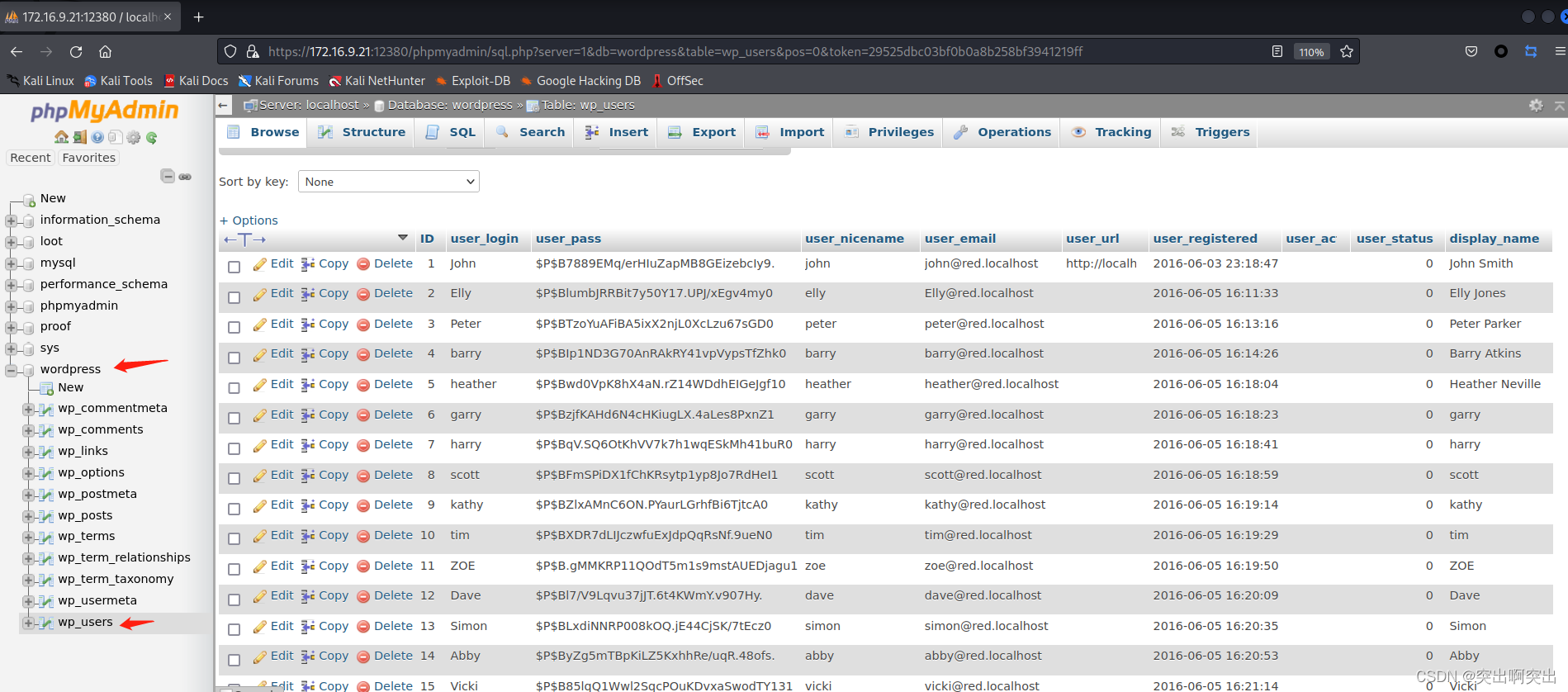
Task: Open Kali Tools bookmark
Action: tap(118, 81)
